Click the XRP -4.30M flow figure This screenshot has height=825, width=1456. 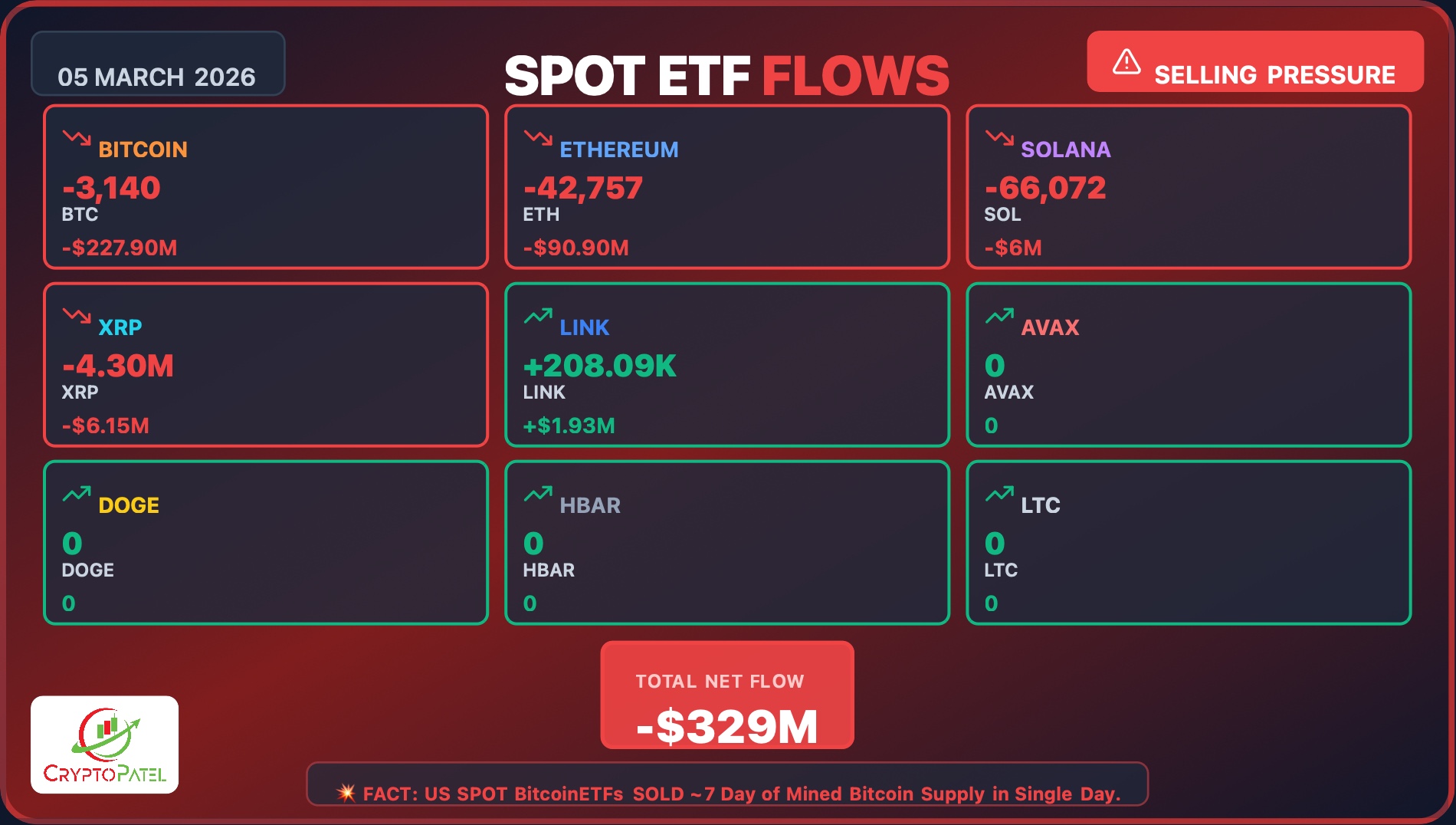118,366
